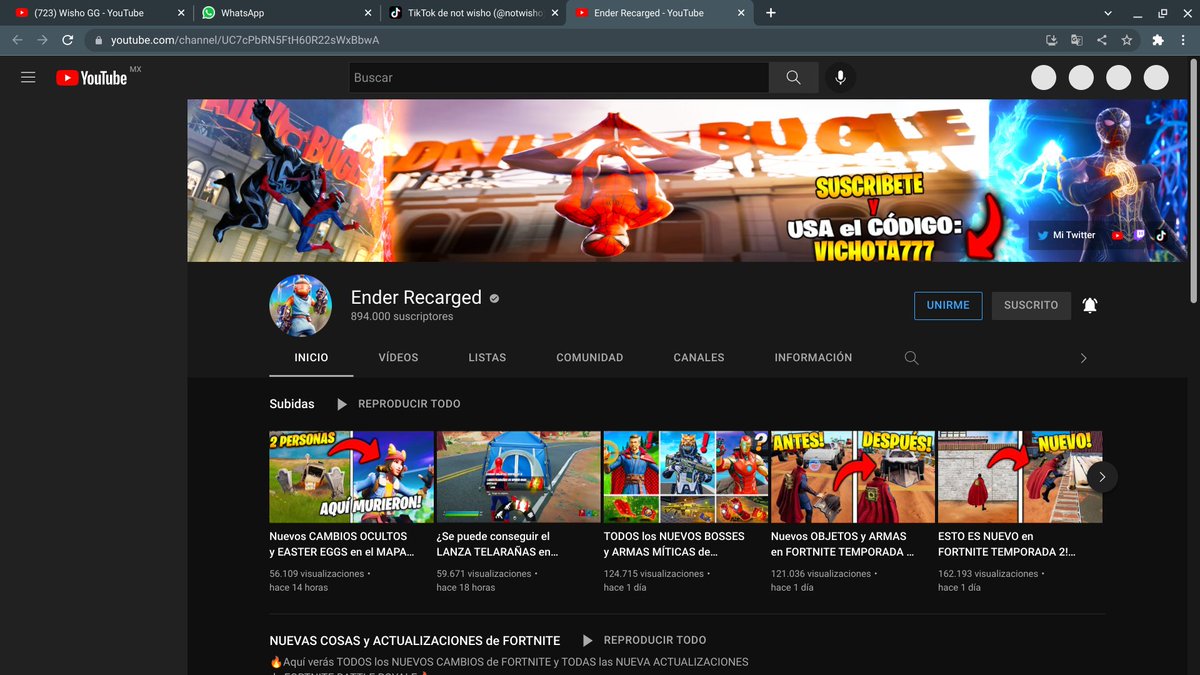Start voice search with the microphone icon
1200x675 pixels.
pos(840,78)
